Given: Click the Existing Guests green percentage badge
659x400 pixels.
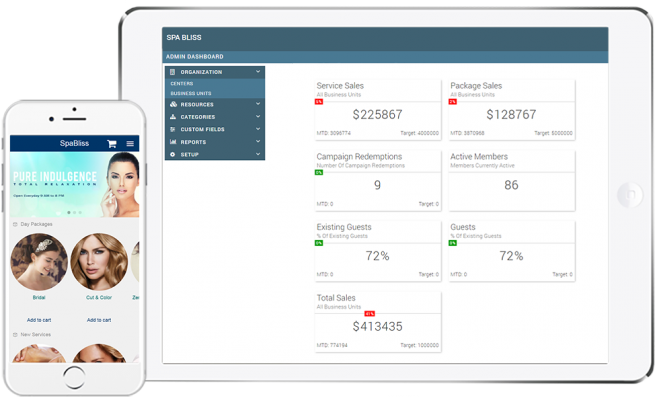Looking at the screenshot, I should [x=319, y=243].
